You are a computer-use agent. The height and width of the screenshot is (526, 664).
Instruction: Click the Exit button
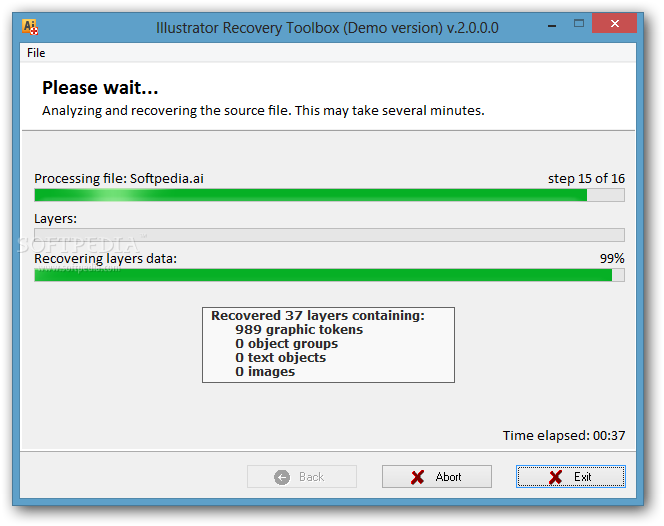point(570,477)
